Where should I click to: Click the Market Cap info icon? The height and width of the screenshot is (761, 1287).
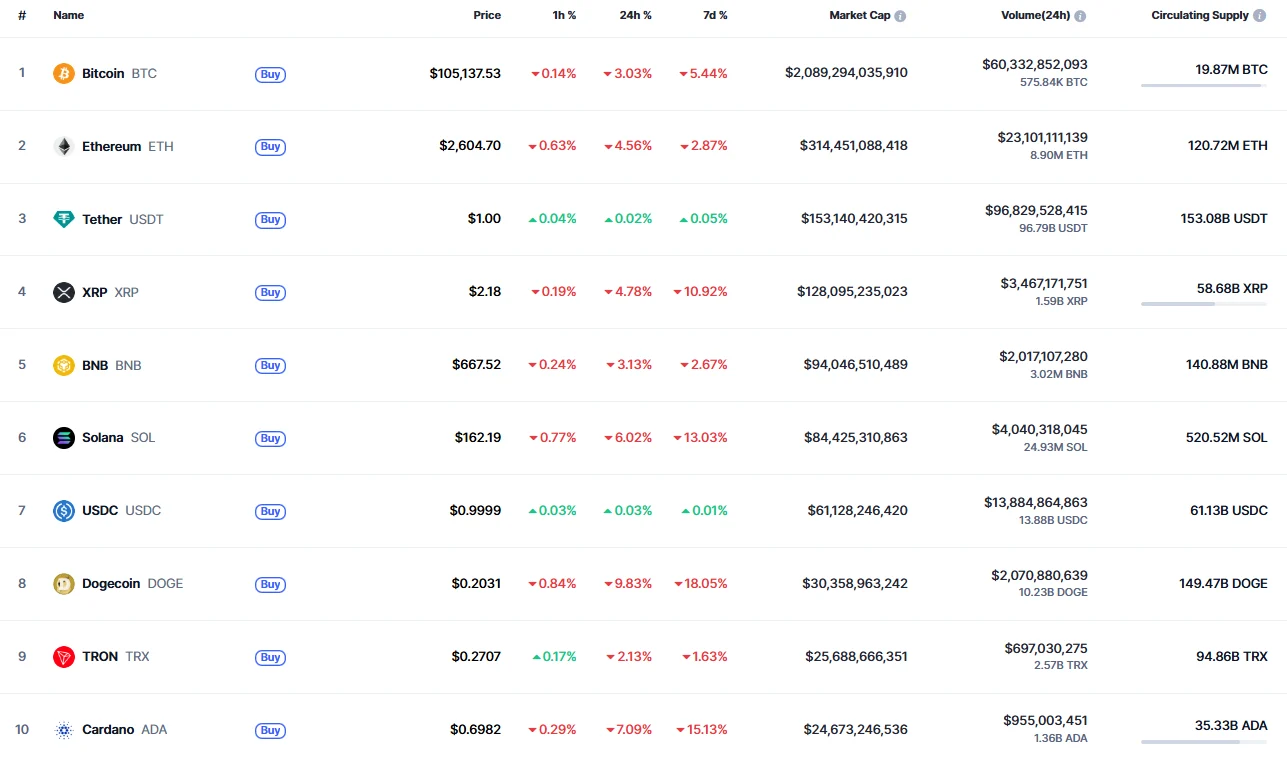click(901, 16)
